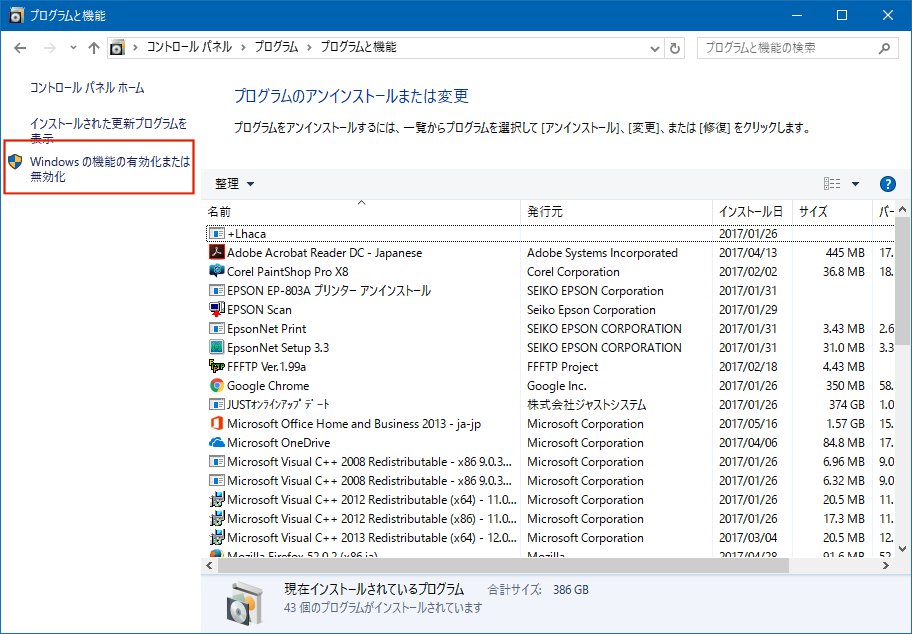Select the EPSON Scan entry
This screenshot has height=634, width=912.
[259, 309]
